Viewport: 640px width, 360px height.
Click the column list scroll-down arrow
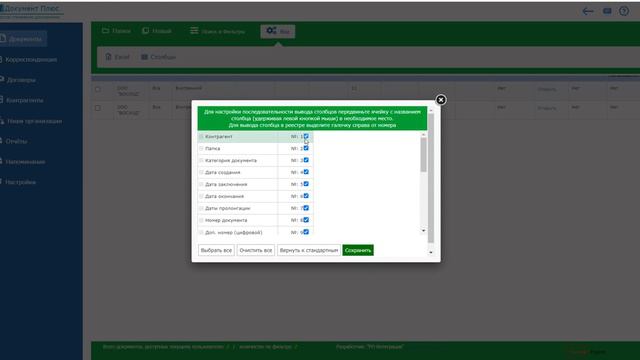(x=423, y=231)
